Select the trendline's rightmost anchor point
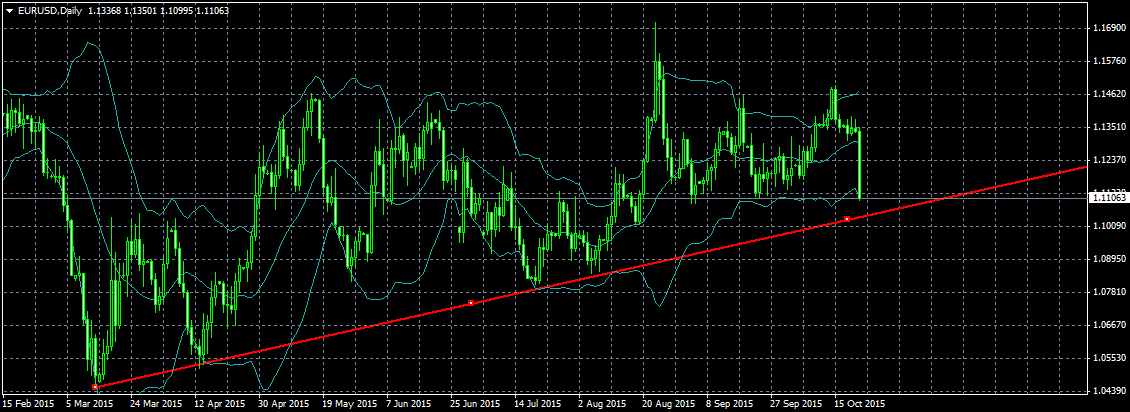1130x412 pixels. 847,218
